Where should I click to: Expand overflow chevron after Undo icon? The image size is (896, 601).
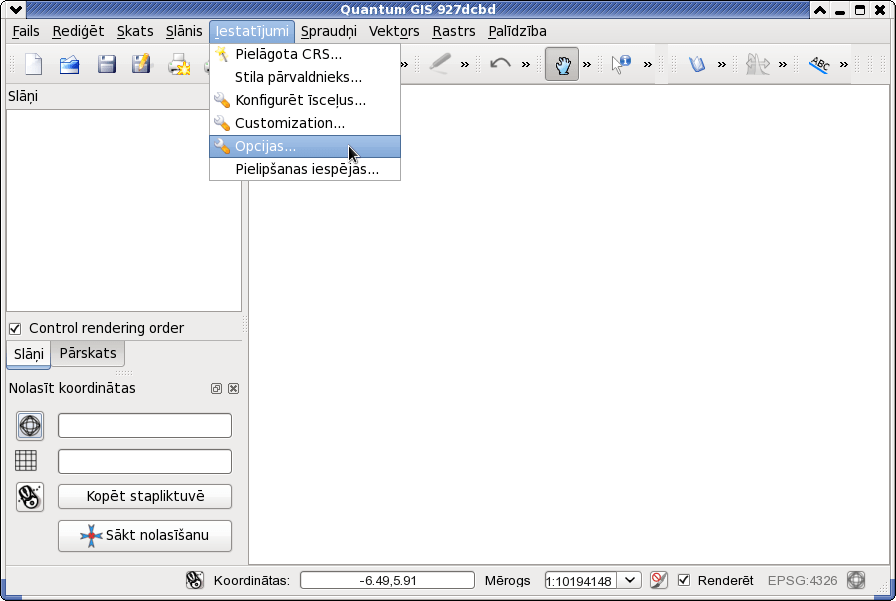click(x=526, y=65)
